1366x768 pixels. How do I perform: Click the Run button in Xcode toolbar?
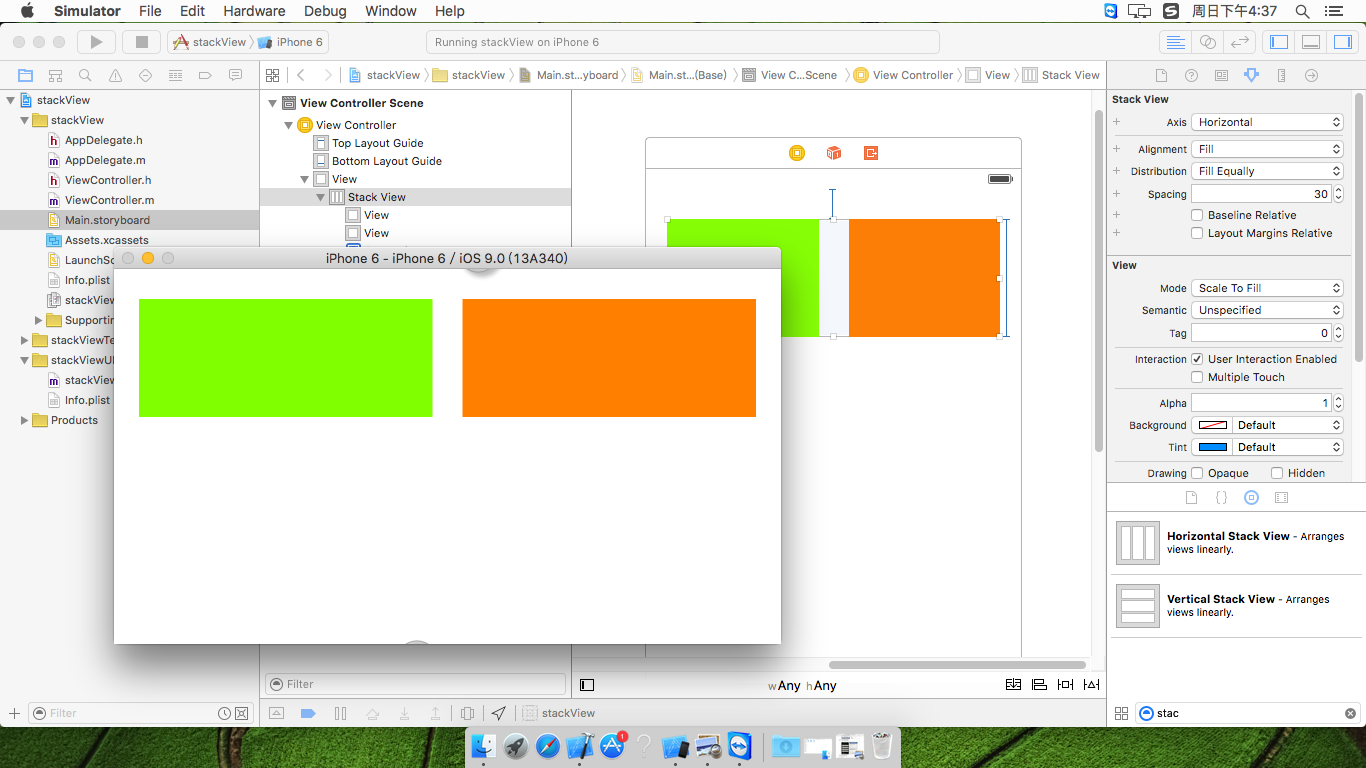point(96,42)
